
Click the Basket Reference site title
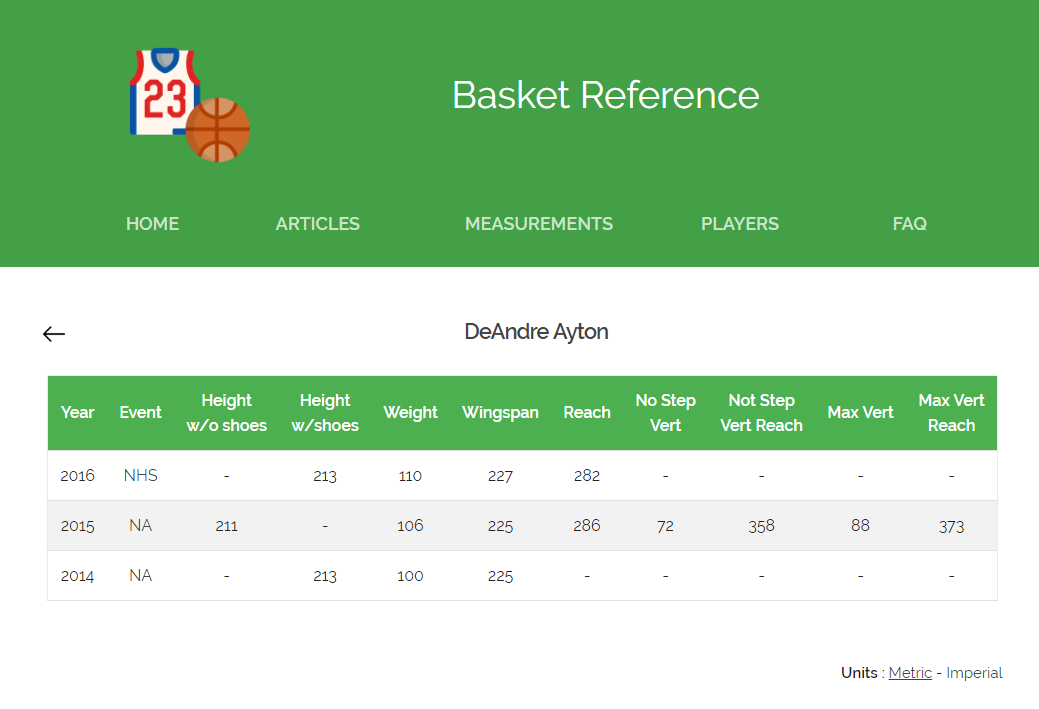[606, 96]
